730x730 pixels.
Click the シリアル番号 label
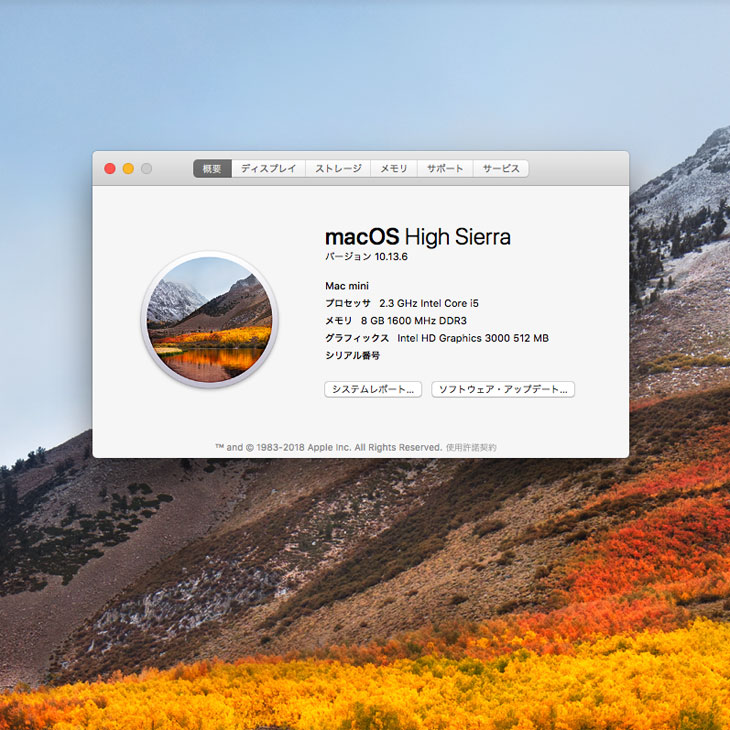point(352,355)
